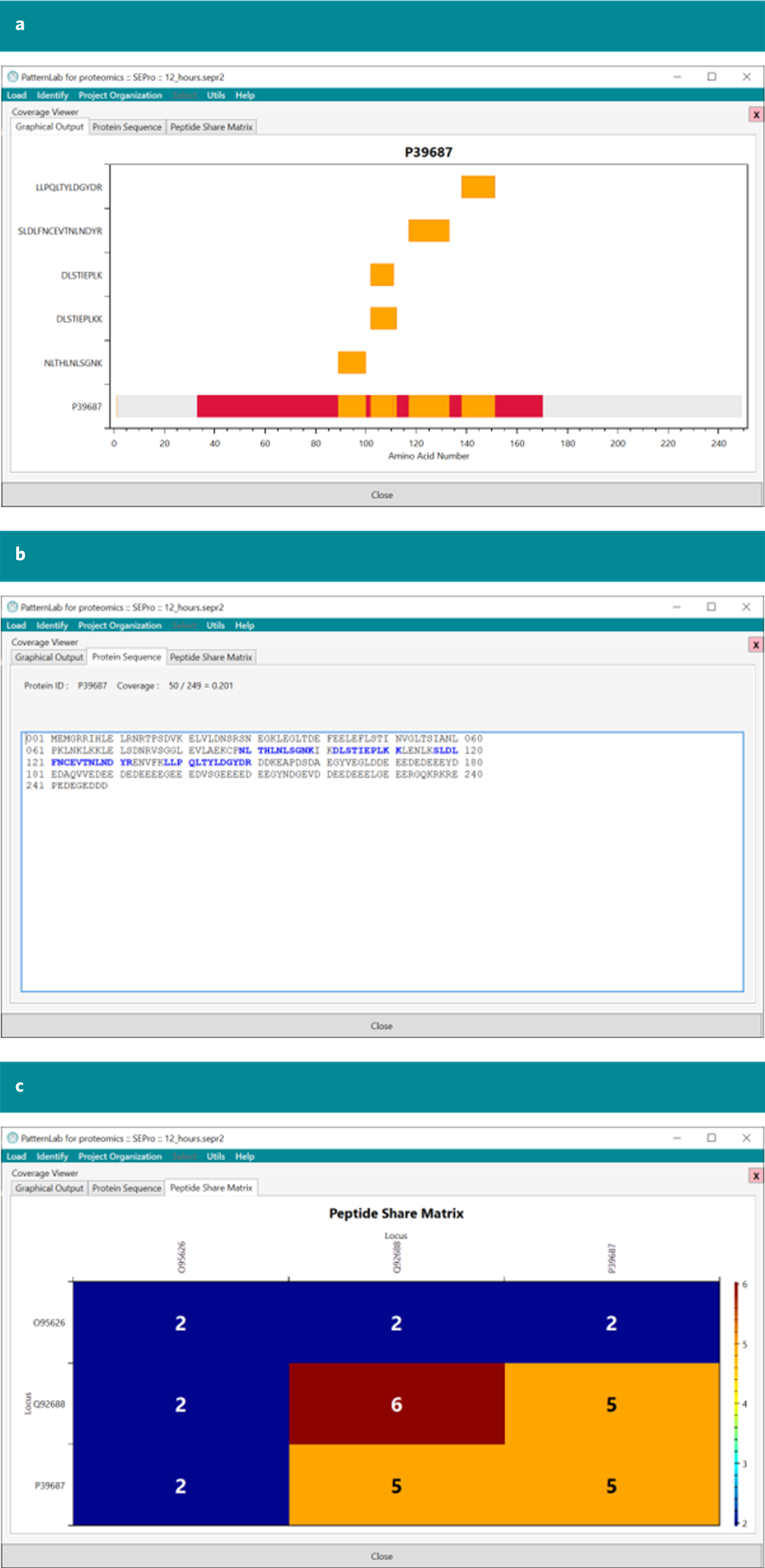765x1568 pixels.
Task: Click P39687 diagonal cell showing 5
Action: [x=611, y=1485]
